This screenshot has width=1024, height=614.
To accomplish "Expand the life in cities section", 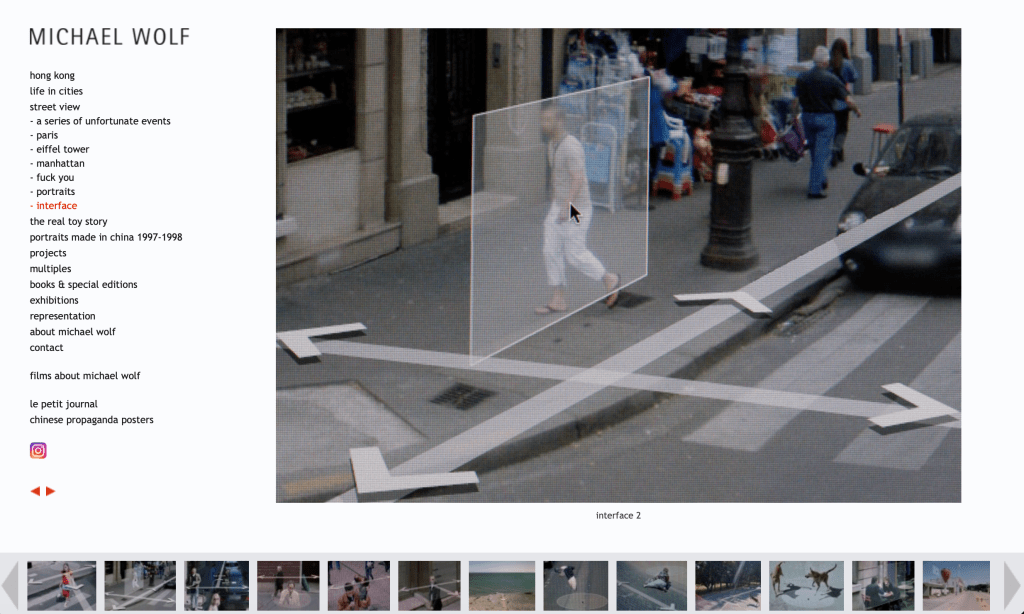I will pyautogui.click(x=56, y=91).
